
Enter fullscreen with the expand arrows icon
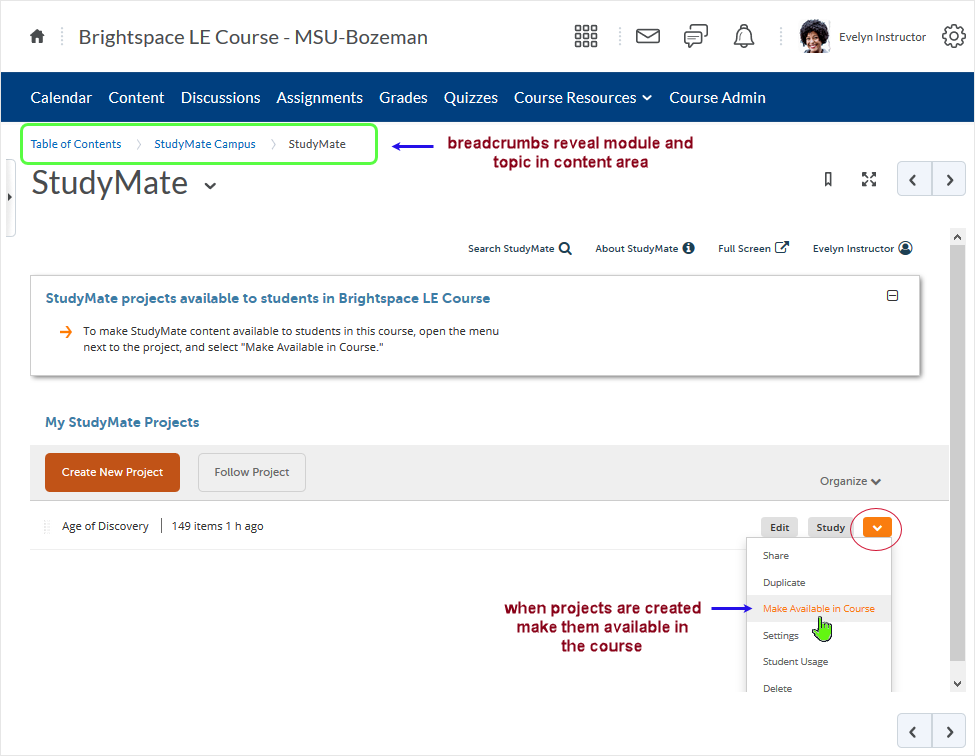click(x=869, y=180)
